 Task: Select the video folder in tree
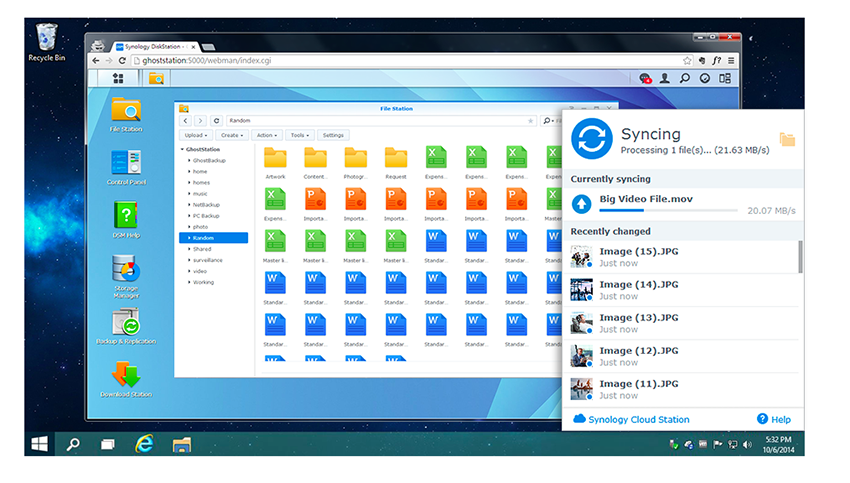(199, 271)
